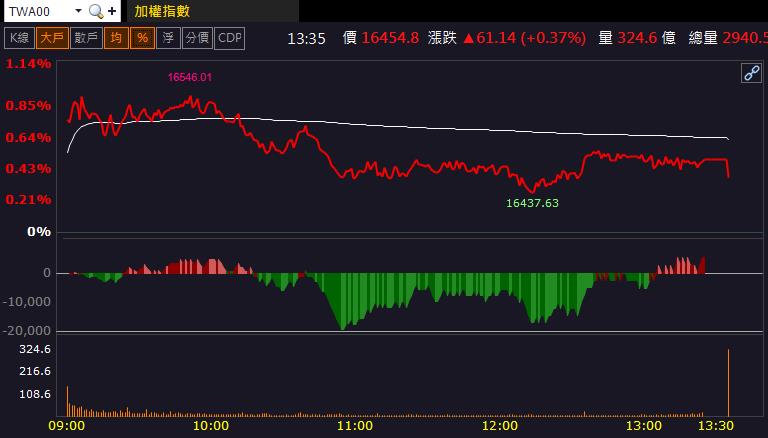Viewport: 768px width, 438px height.
Task: Click the low price label 16437.63
Action: tap(532, 203)
